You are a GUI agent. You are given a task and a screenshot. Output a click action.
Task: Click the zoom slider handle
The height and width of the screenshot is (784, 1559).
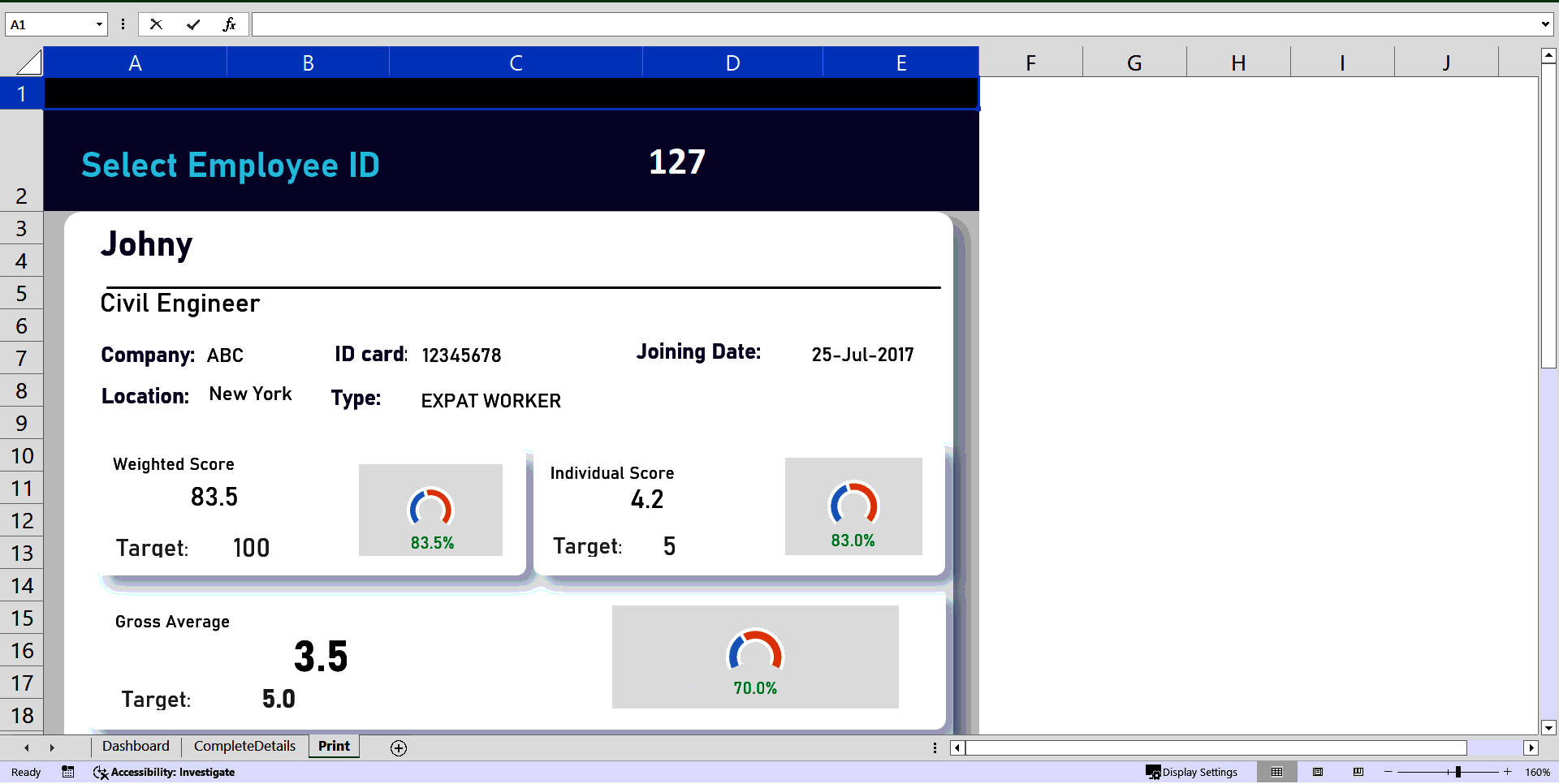[x=1458, y=772]
